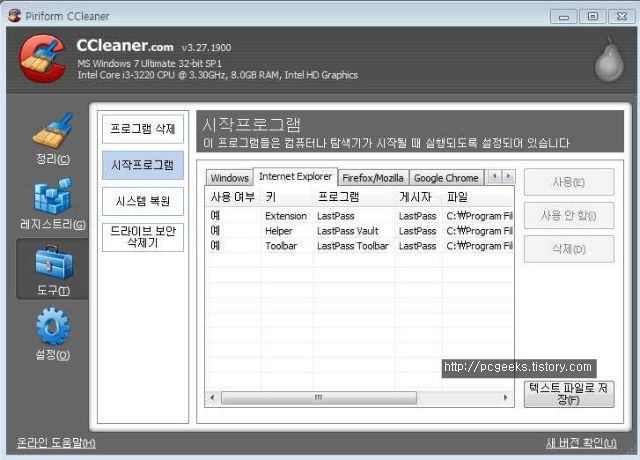Click the CCleaner logo in the header

[42, 58]
